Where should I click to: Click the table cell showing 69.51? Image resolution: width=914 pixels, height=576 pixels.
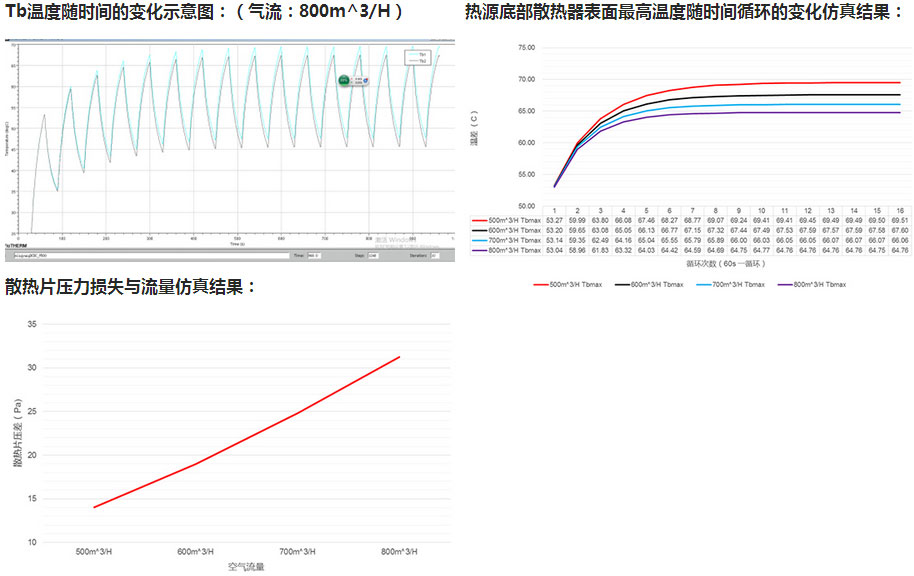(900, 220)
